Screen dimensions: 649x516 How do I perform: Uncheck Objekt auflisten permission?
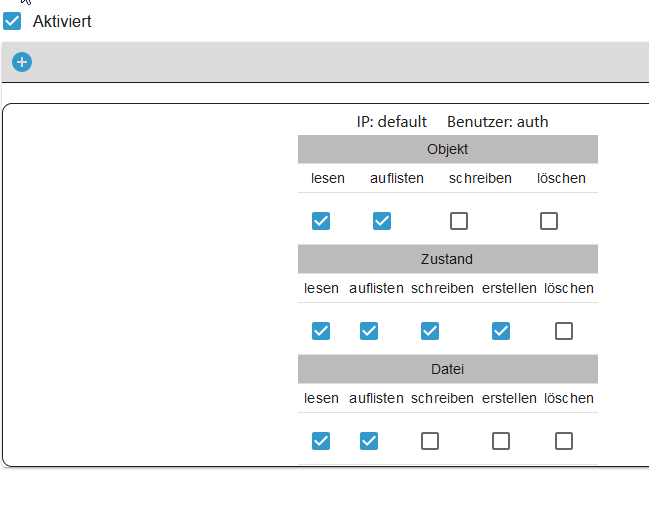[x=382, y=221]
